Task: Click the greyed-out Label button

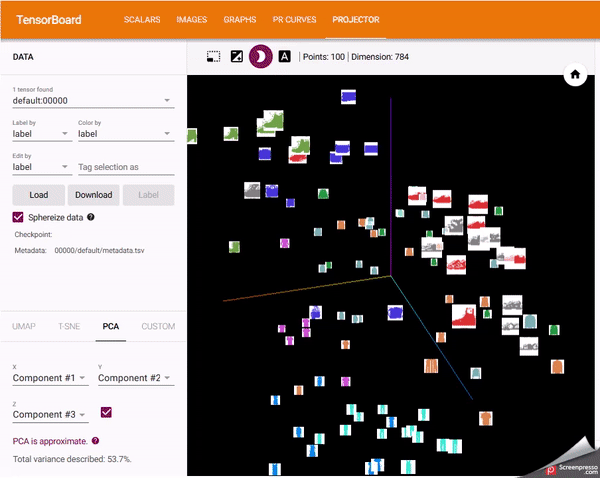Action: click(x=148, y=195)
